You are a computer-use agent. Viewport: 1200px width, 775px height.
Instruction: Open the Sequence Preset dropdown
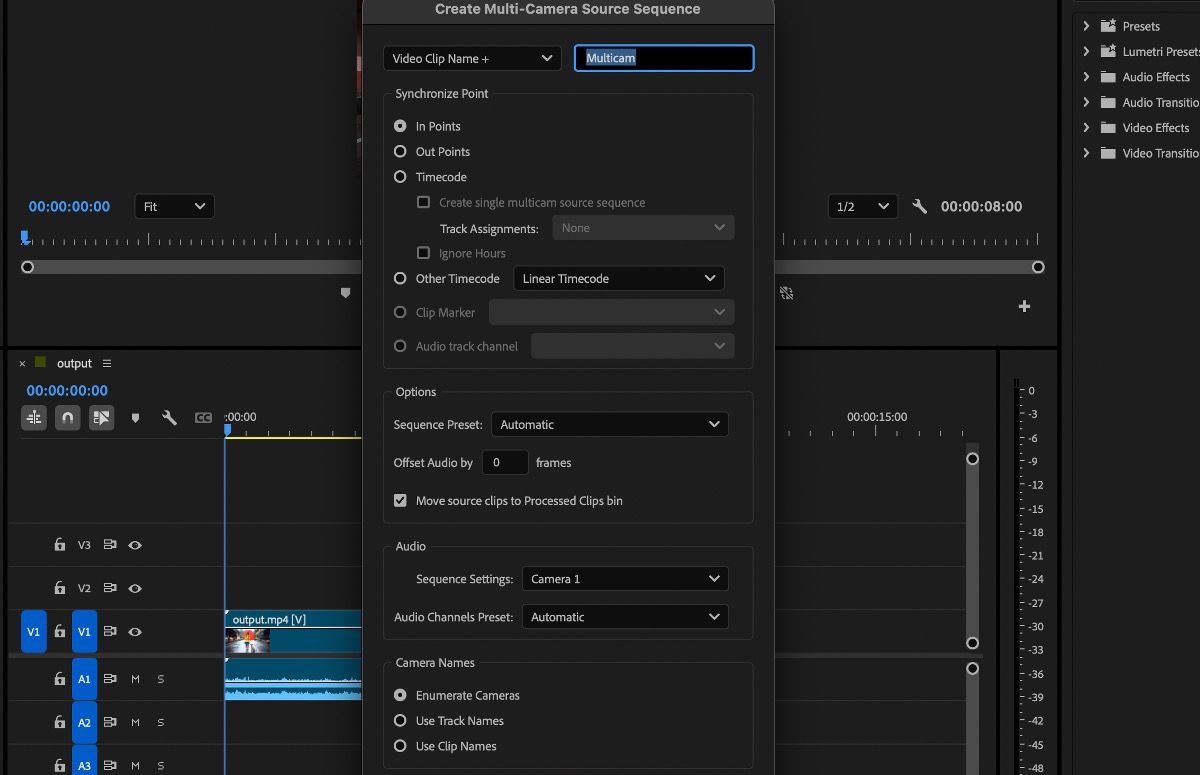(x=609, y=424)
